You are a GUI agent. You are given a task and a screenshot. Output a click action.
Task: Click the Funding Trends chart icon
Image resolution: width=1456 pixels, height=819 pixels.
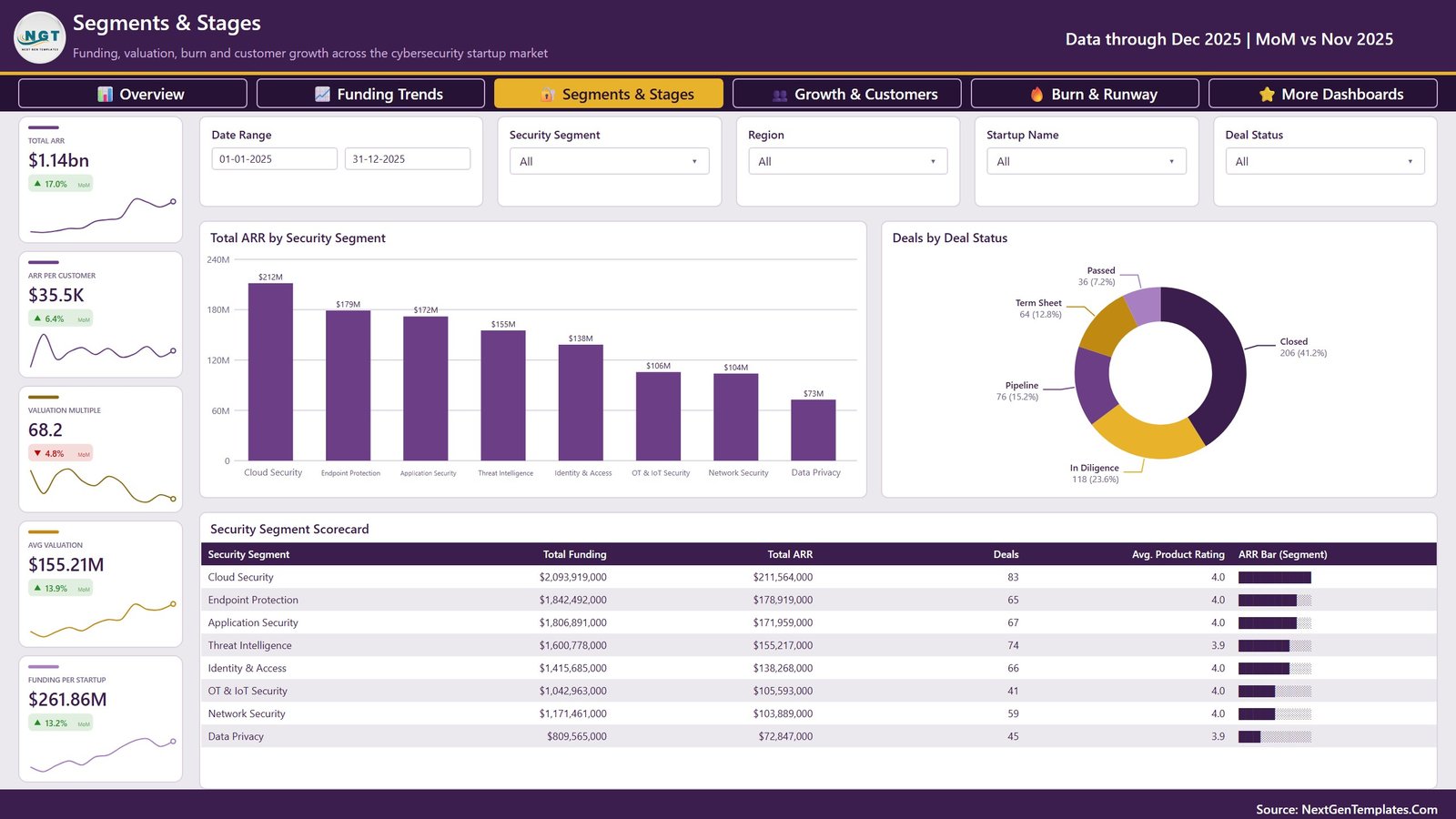click(x=322, y=94)
